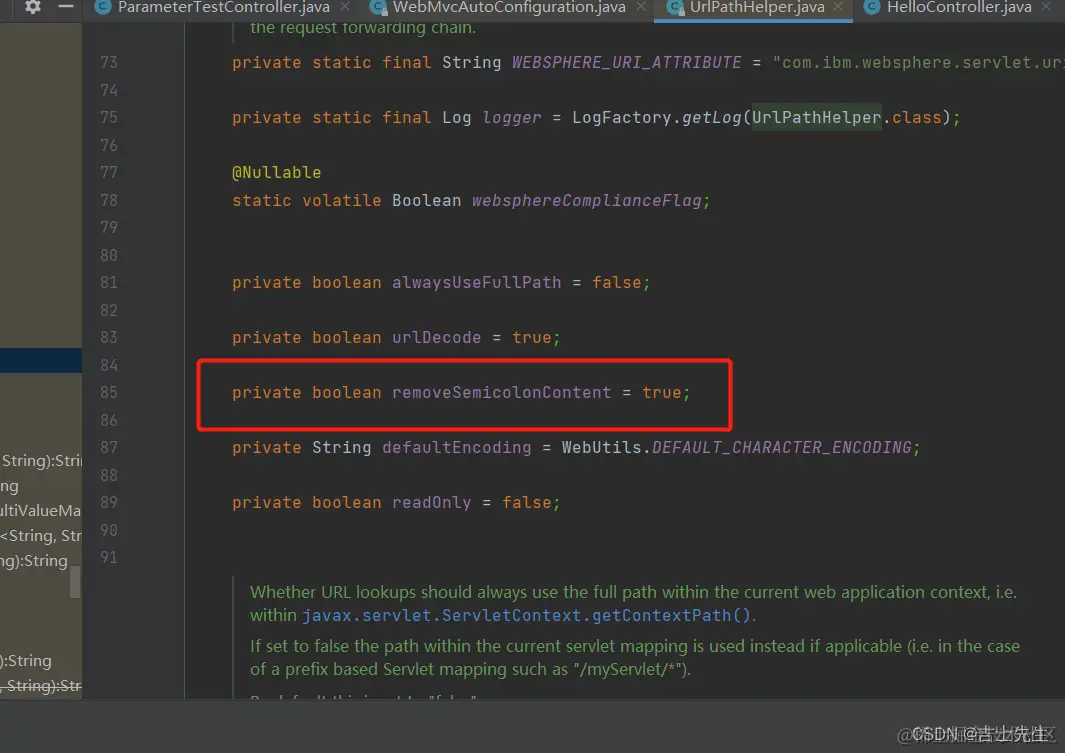Click the websphereComplianceFlag field

tap(586, 200)
